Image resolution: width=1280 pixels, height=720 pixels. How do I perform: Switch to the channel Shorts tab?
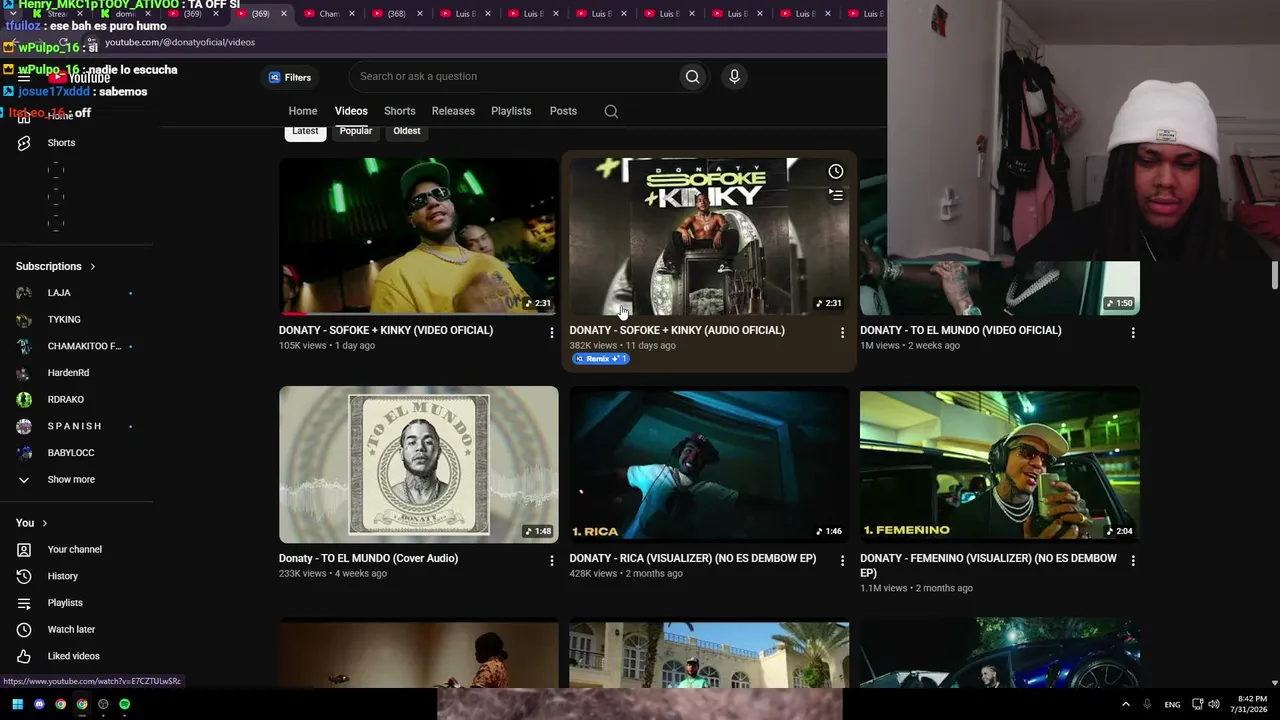point(399,111)
